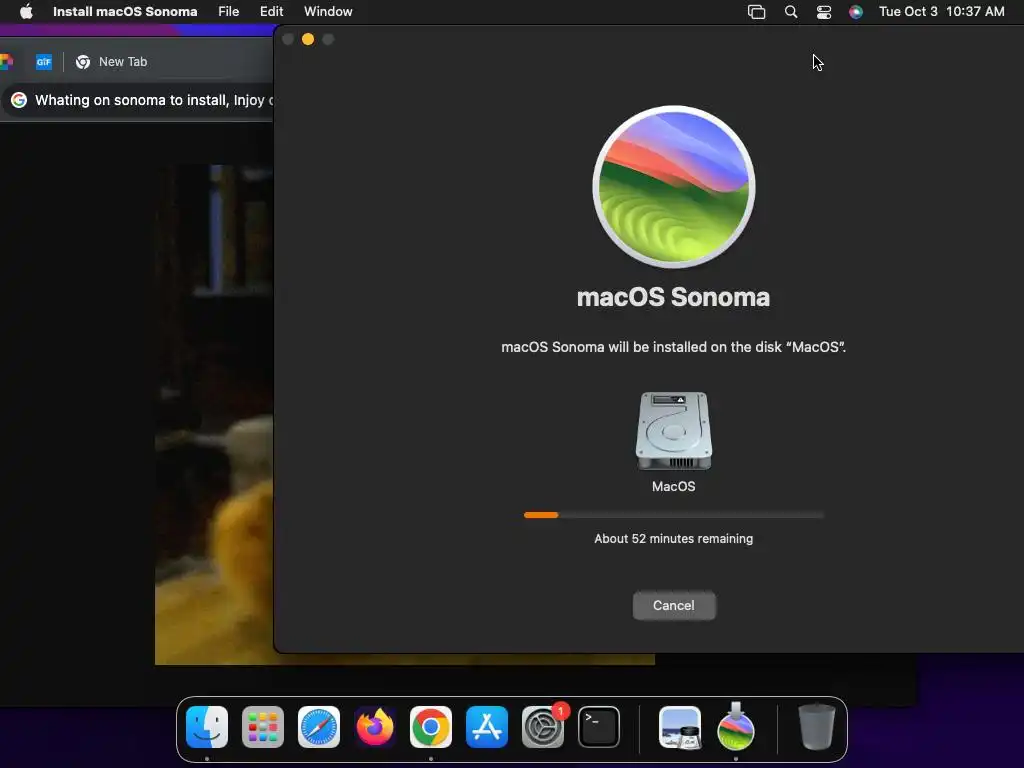The height and width of the screenshot is (768, 1024).
Task: Open the Window menu
Action: (328, 11)
